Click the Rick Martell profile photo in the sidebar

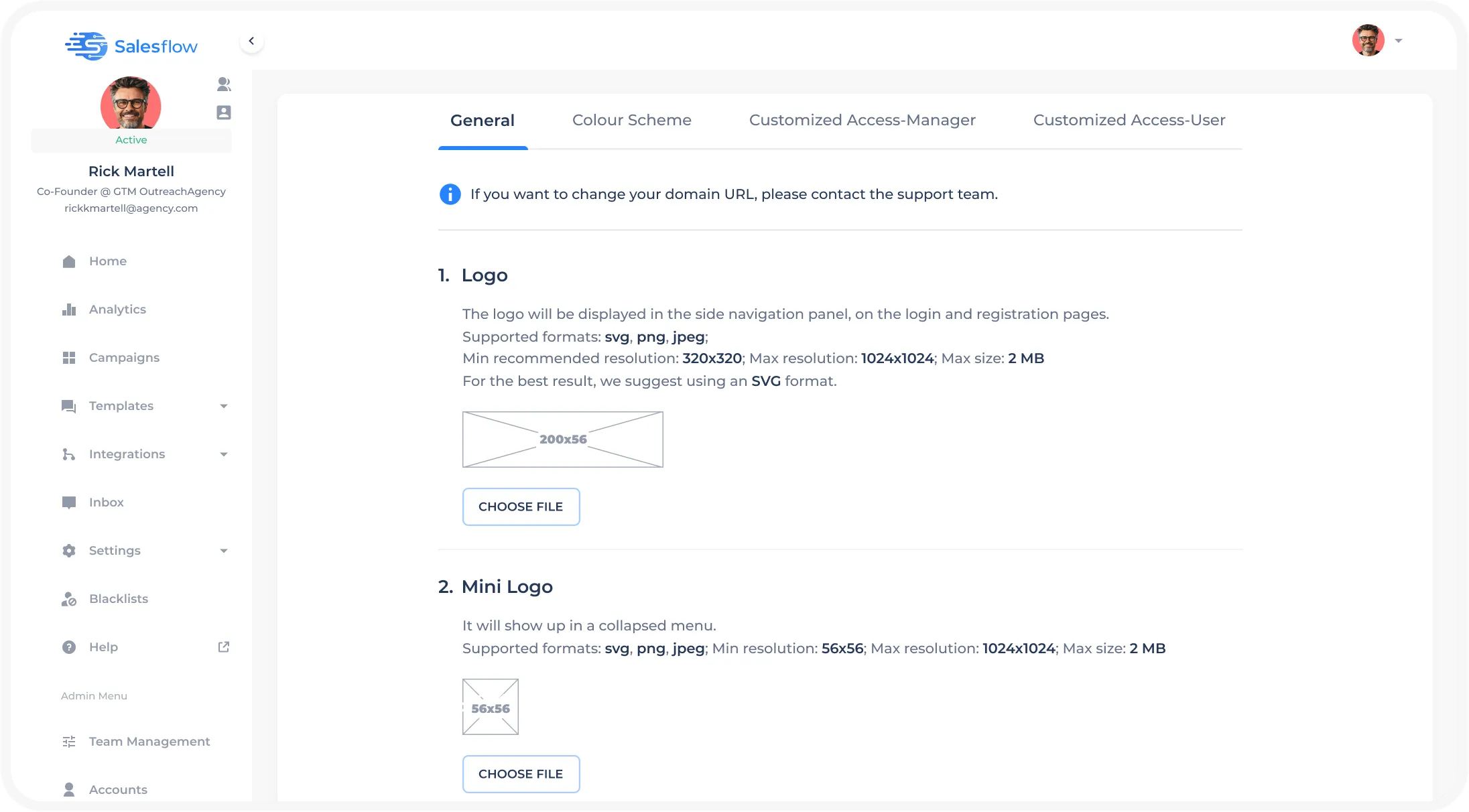pos(131,103)
